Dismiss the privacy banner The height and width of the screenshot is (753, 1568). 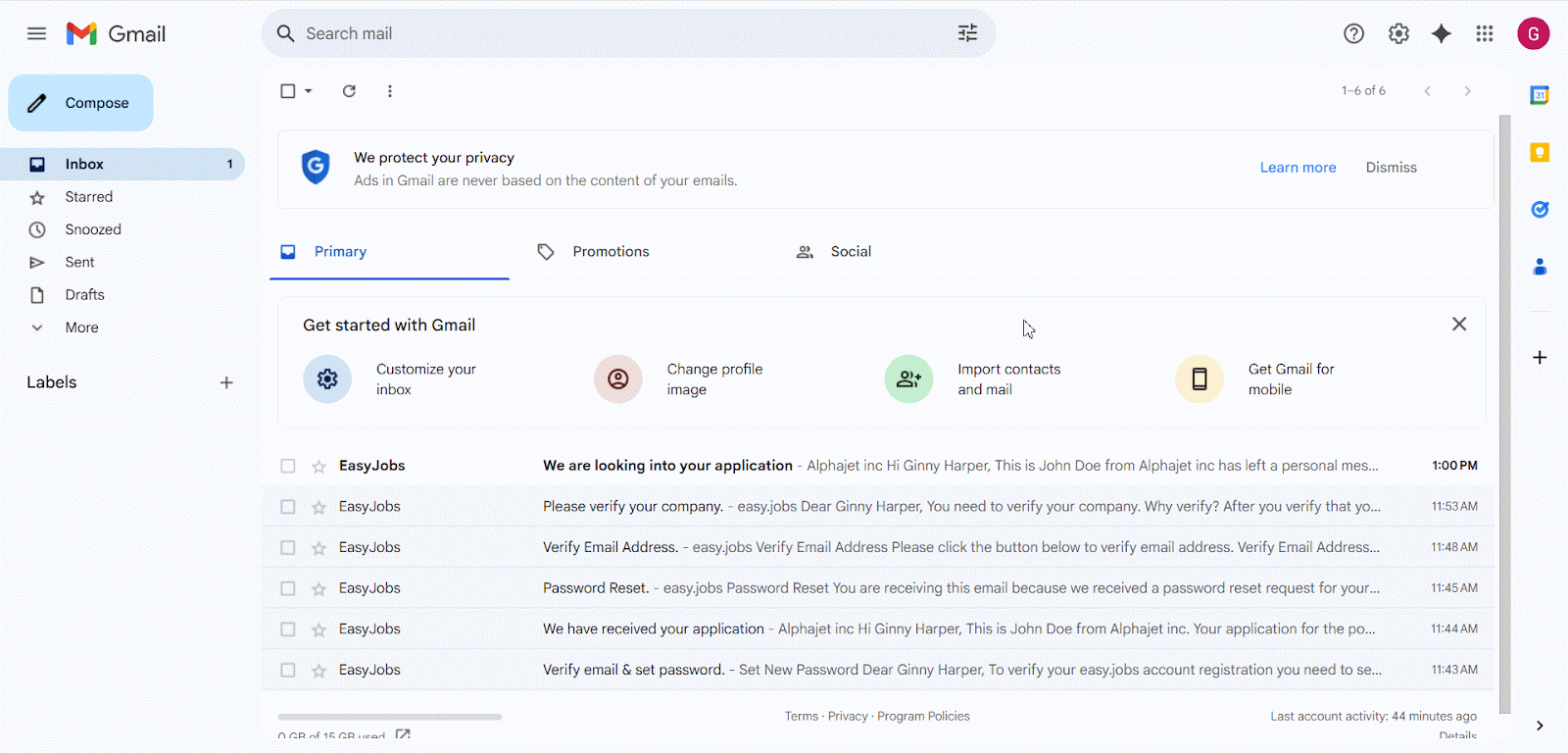coord(1392,168)
